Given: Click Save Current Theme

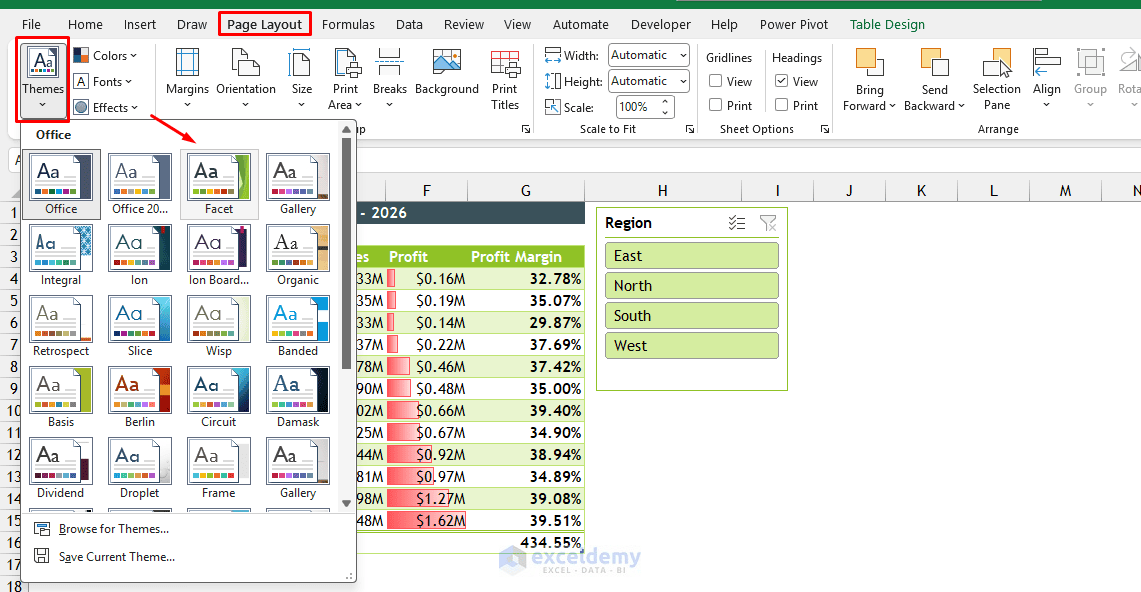Looking at the screenshot, I should (105, 556).
